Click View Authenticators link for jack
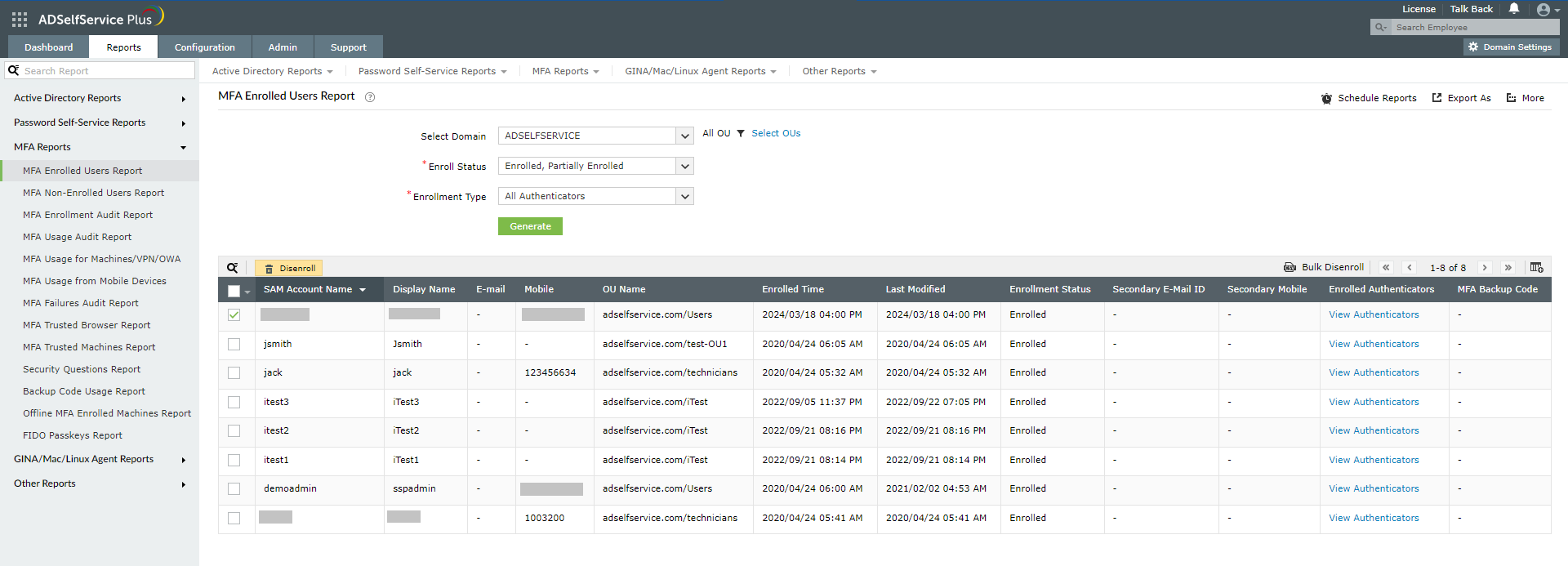The width and height of the screenshot is (1568, 566). point(1373,373)
